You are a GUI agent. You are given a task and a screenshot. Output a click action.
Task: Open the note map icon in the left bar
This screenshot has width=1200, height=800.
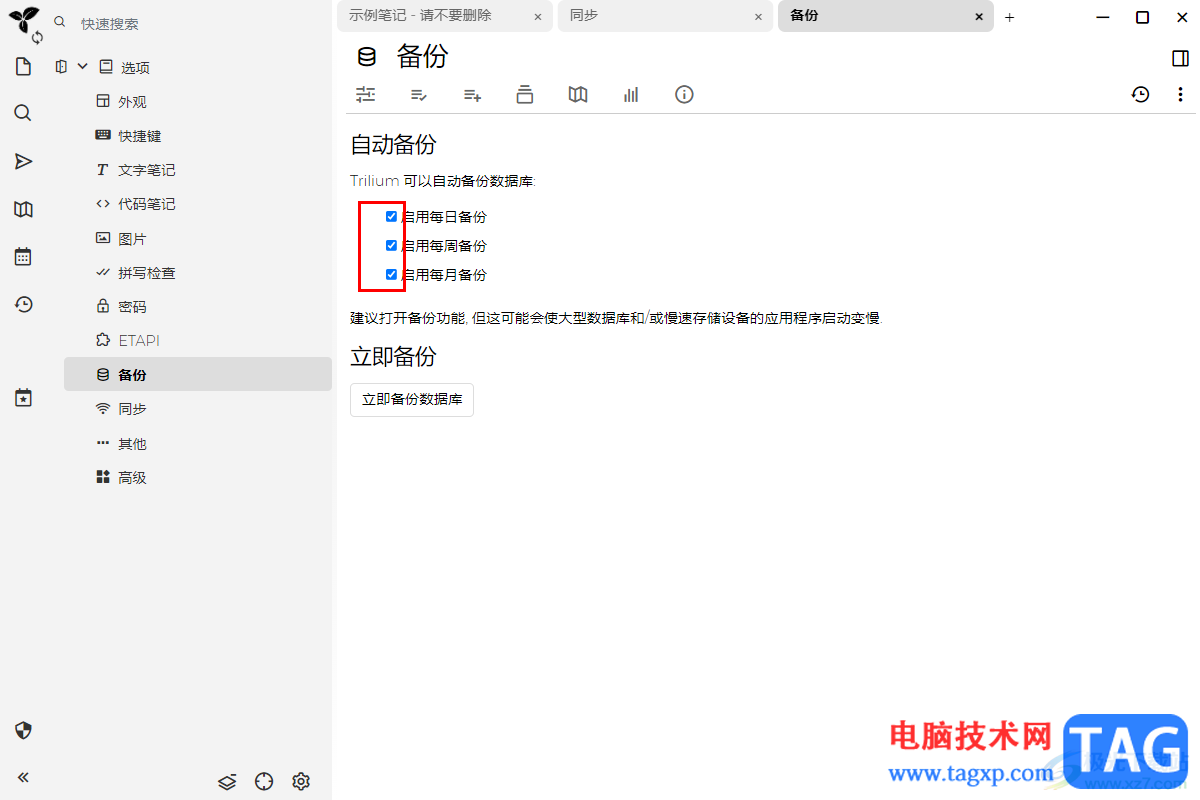(23, 209)
